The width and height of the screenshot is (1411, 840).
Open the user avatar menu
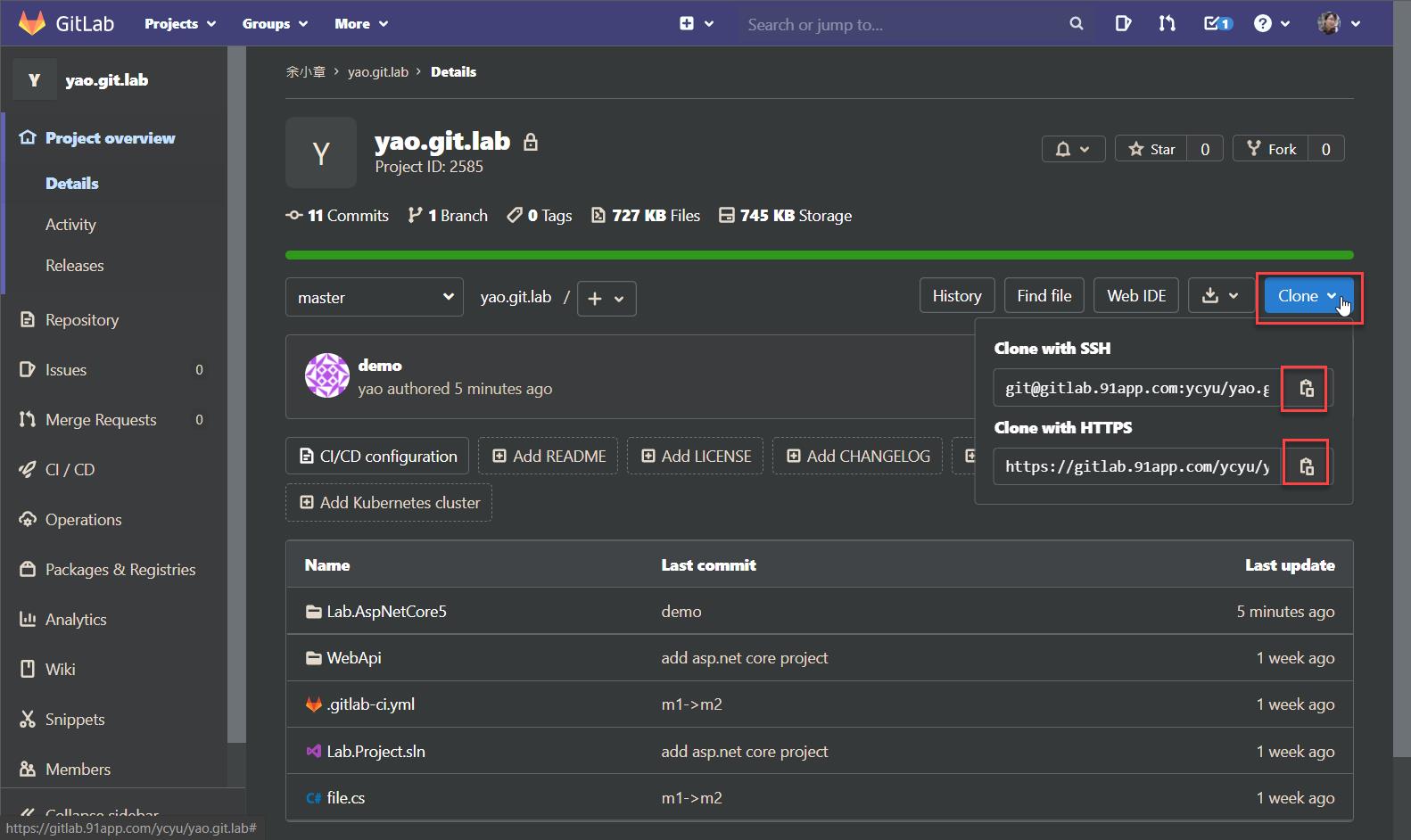[x=1339, y=24]
